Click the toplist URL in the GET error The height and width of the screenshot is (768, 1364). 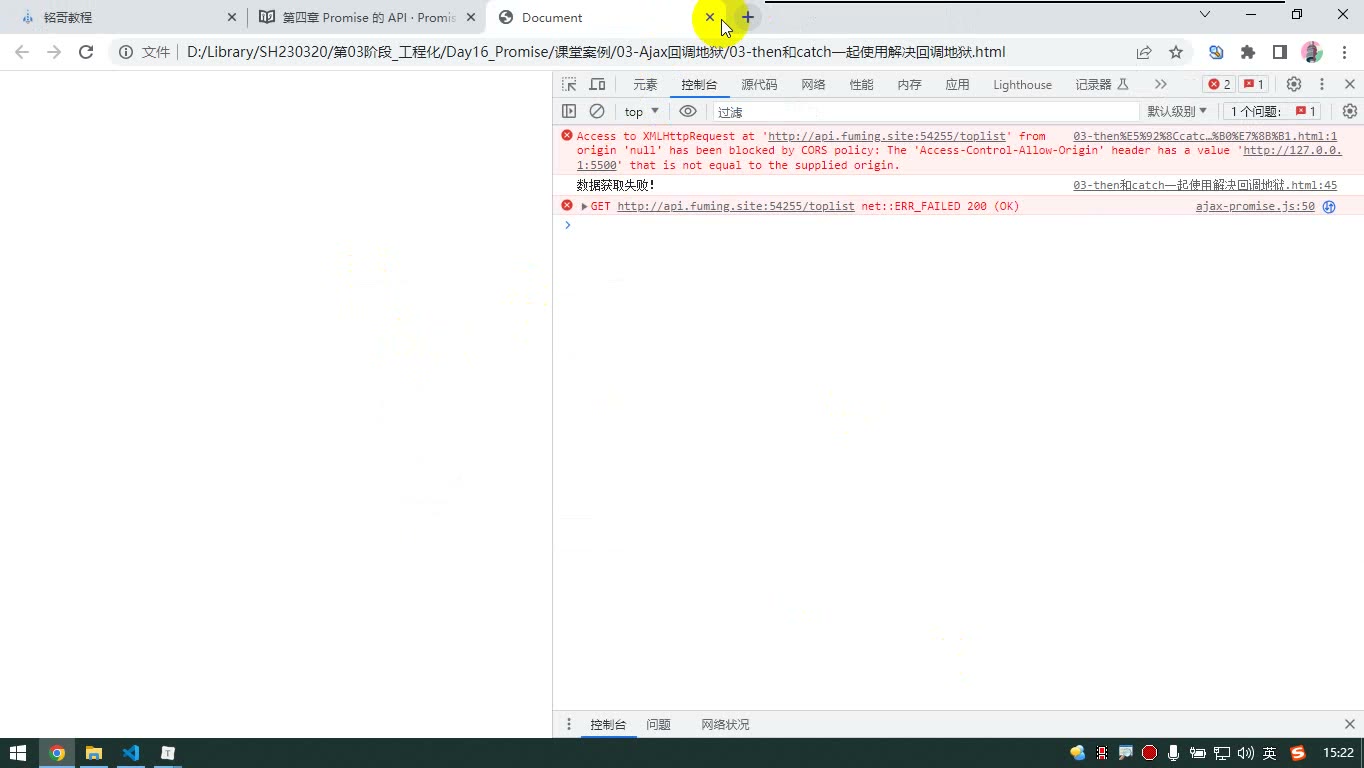[x=736, y=206]
